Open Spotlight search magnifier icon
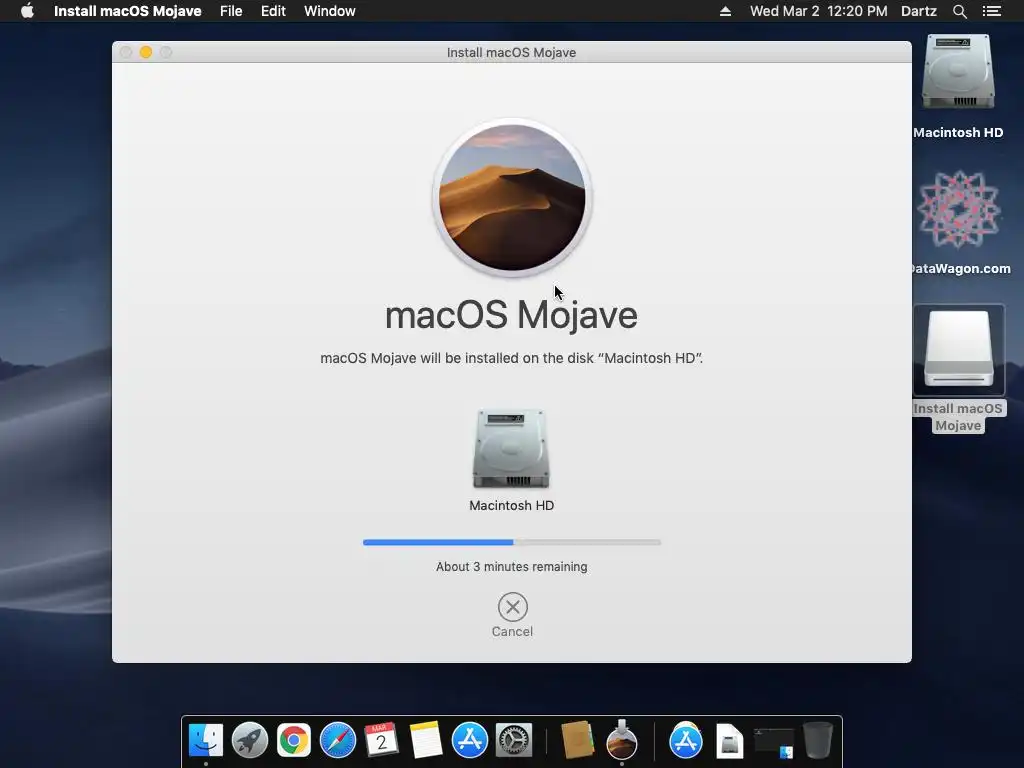The image size is (1024, 768). [x=959, y=11]
